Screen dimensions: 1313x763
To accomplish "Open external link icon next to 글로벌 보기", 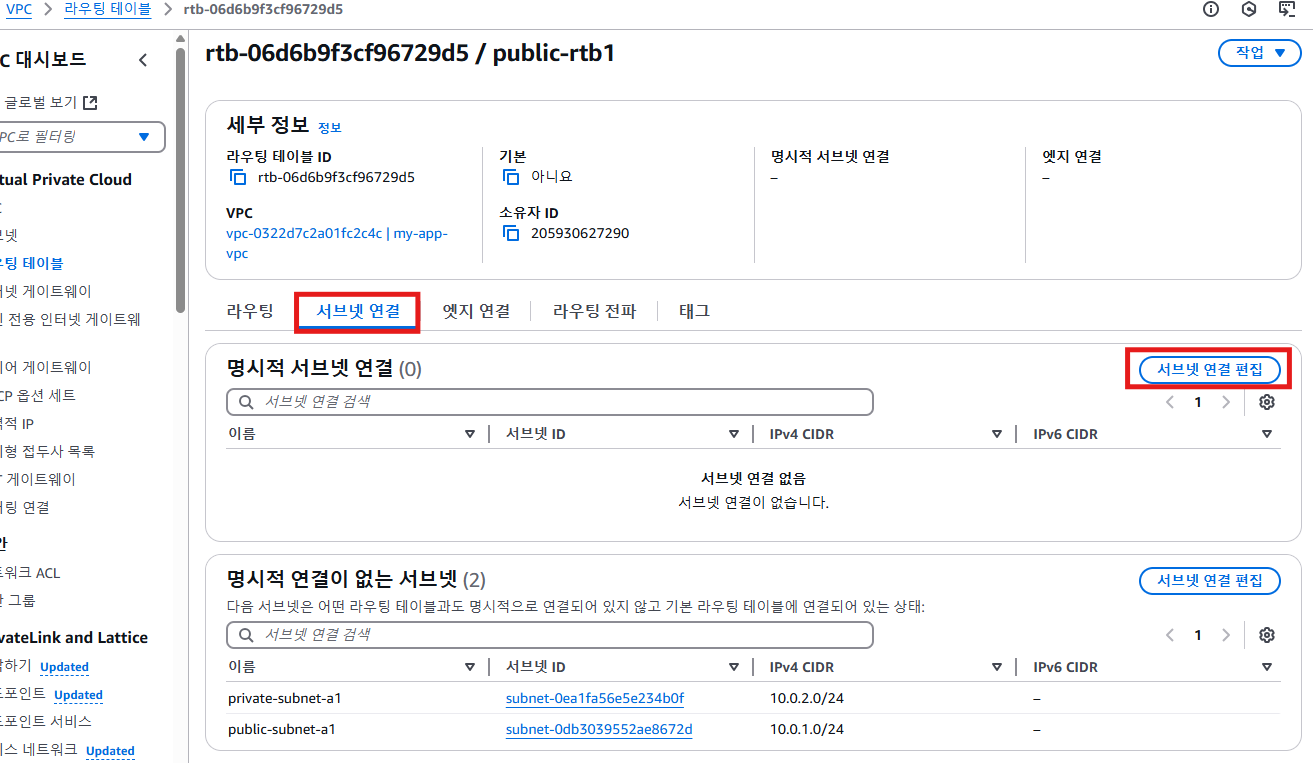I will [x=90, y=102].
